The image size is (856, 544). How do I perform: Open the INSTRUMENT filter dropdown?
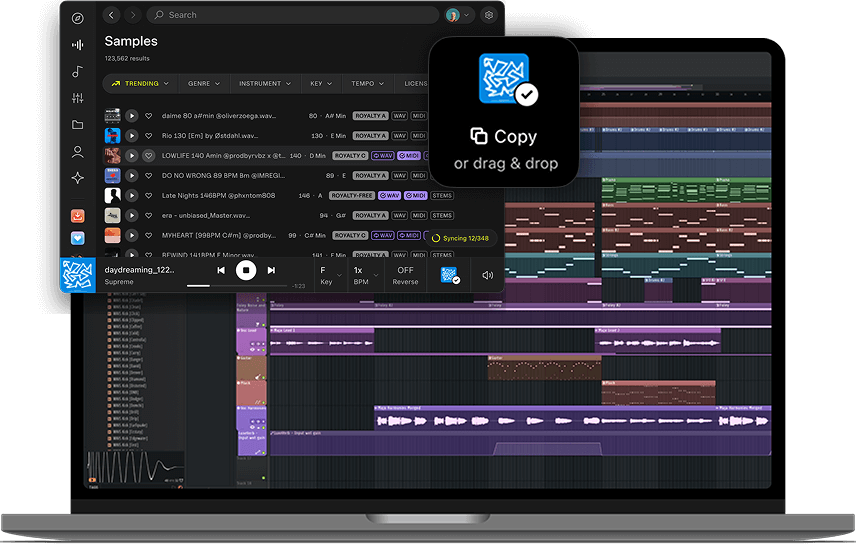coord(265,84)
